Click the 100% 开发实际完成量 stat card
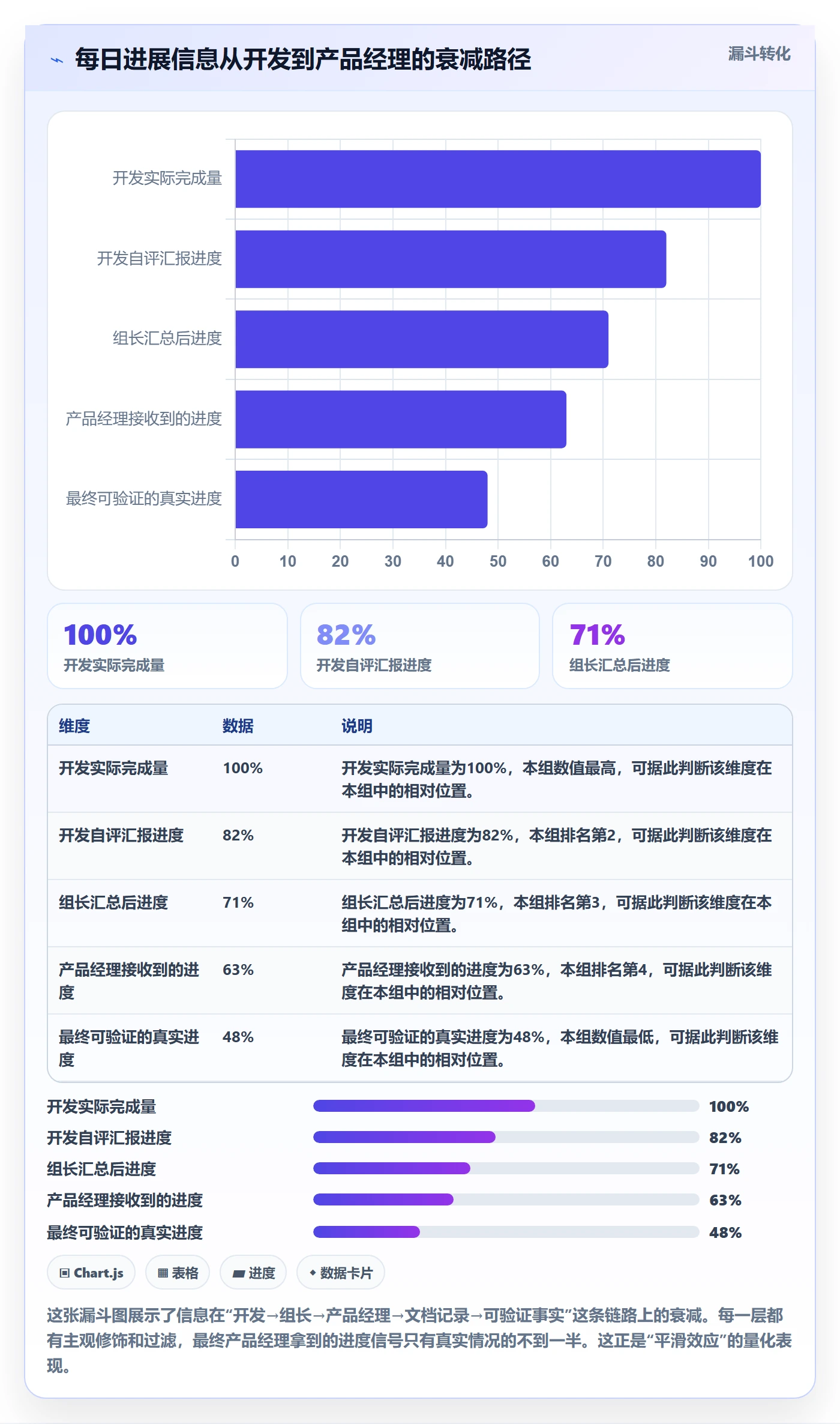The height and width of the screenshot is (1424, 840). [167, 646]
